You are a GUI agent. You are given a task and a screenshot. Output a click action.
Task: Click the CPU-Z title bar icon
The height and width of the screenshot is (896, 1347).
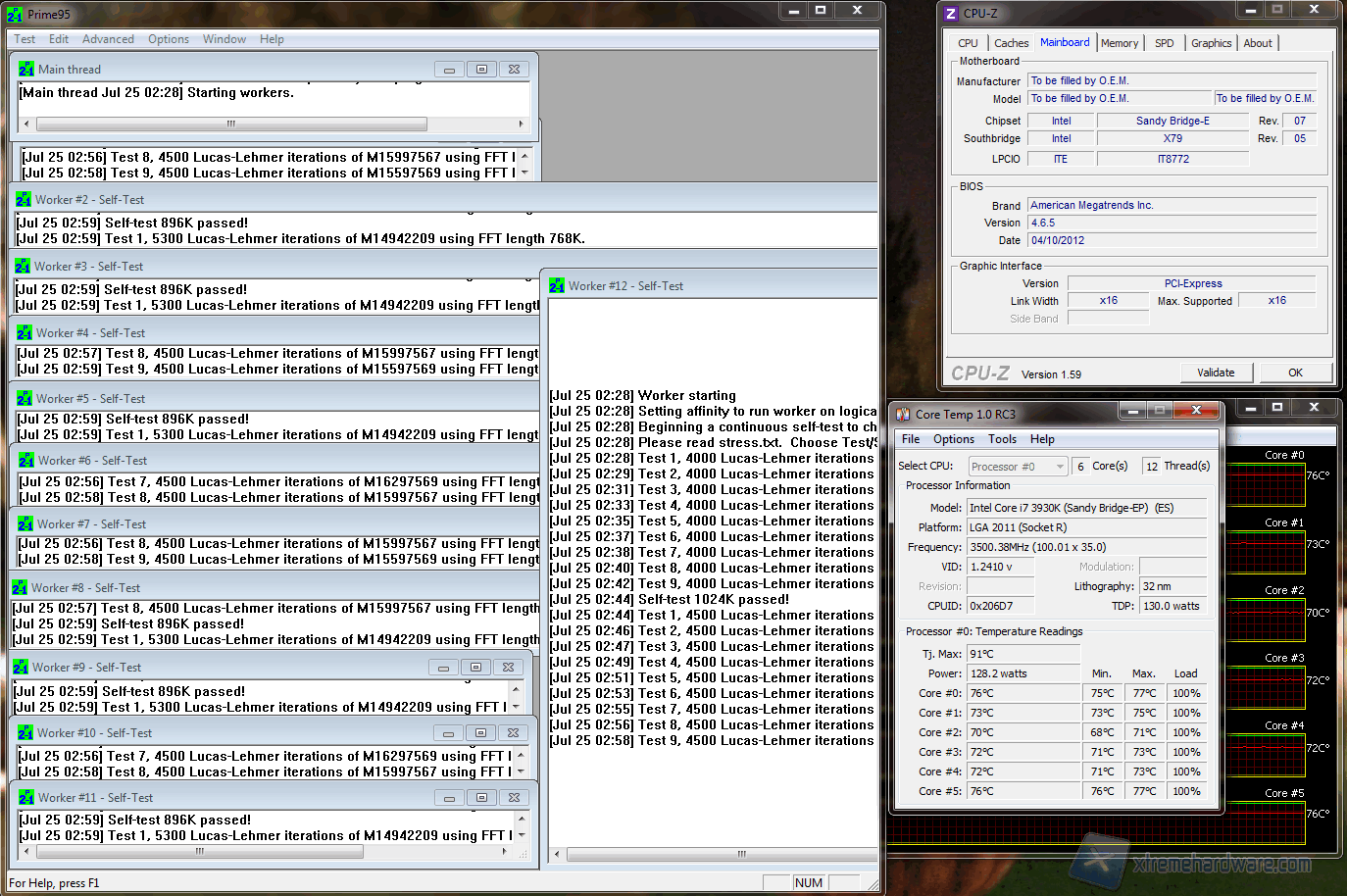pyautogui.click(x=950, y=14)
